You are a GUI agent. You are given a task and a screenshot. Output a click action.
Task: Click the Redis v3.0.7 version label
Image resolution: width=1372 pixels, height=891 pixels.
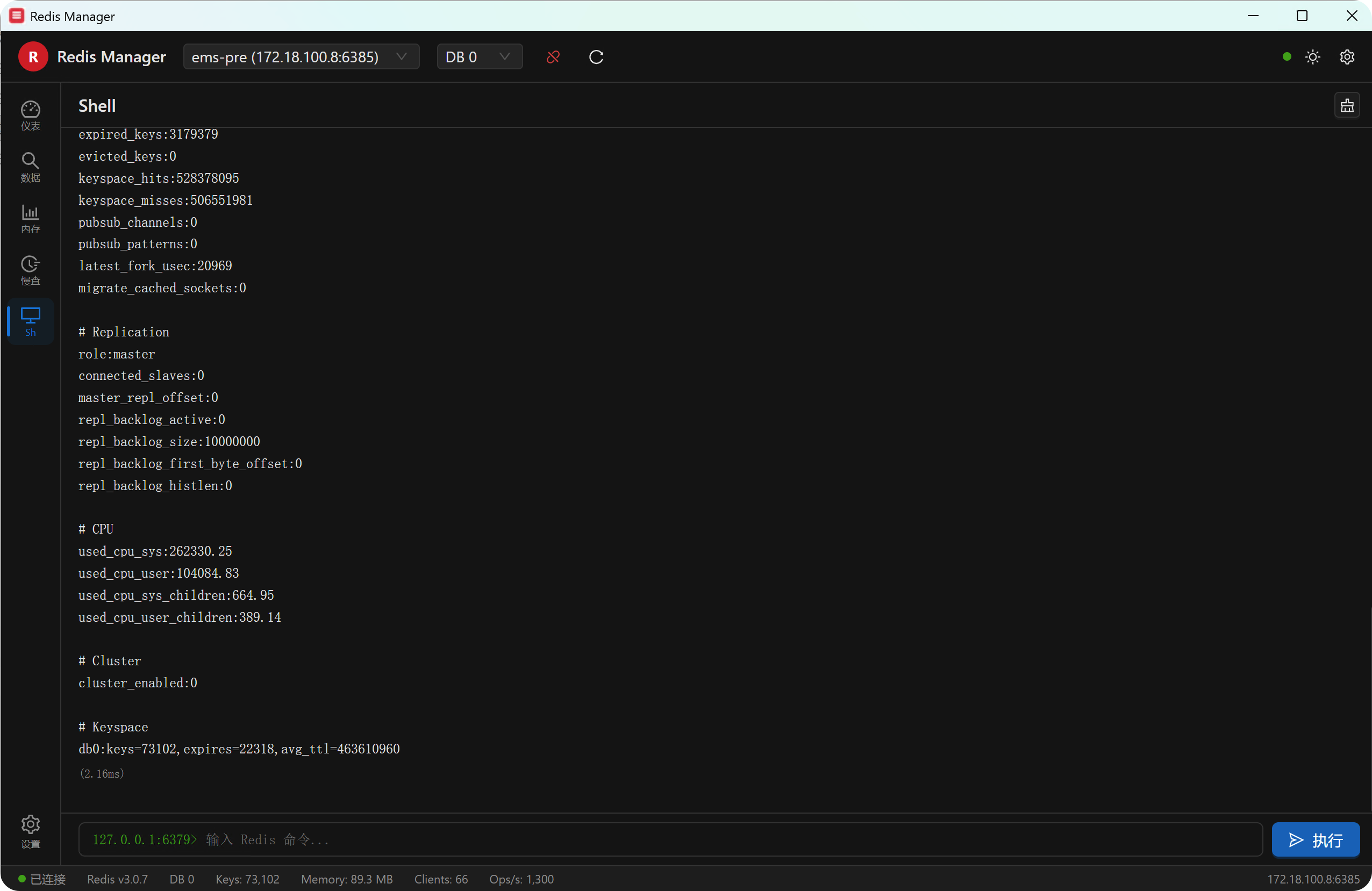(x=117, y=880)
